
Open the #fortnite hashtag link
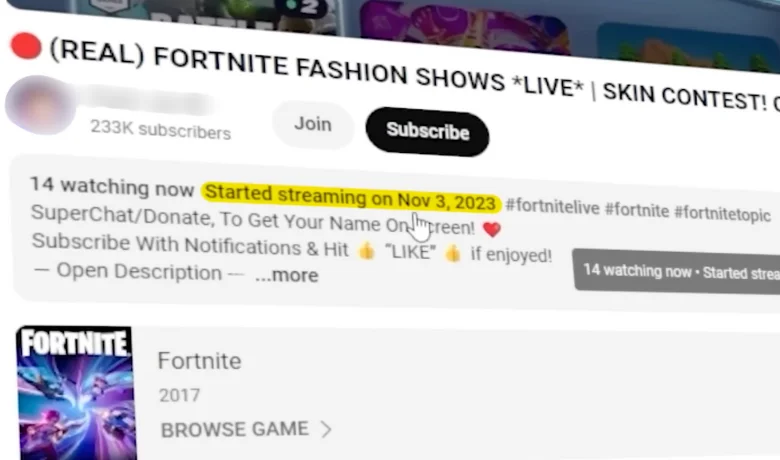click(x=637, y=210)
